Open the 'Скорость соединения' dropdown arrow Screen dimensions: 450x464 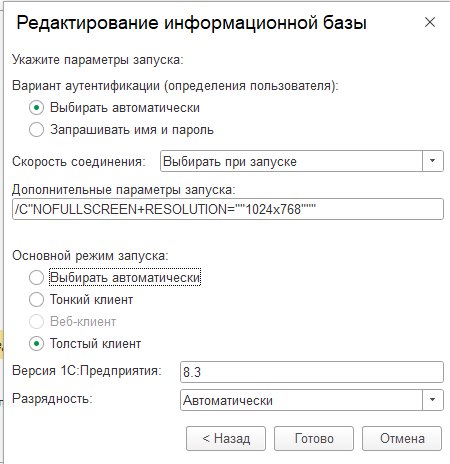[433, 161]
